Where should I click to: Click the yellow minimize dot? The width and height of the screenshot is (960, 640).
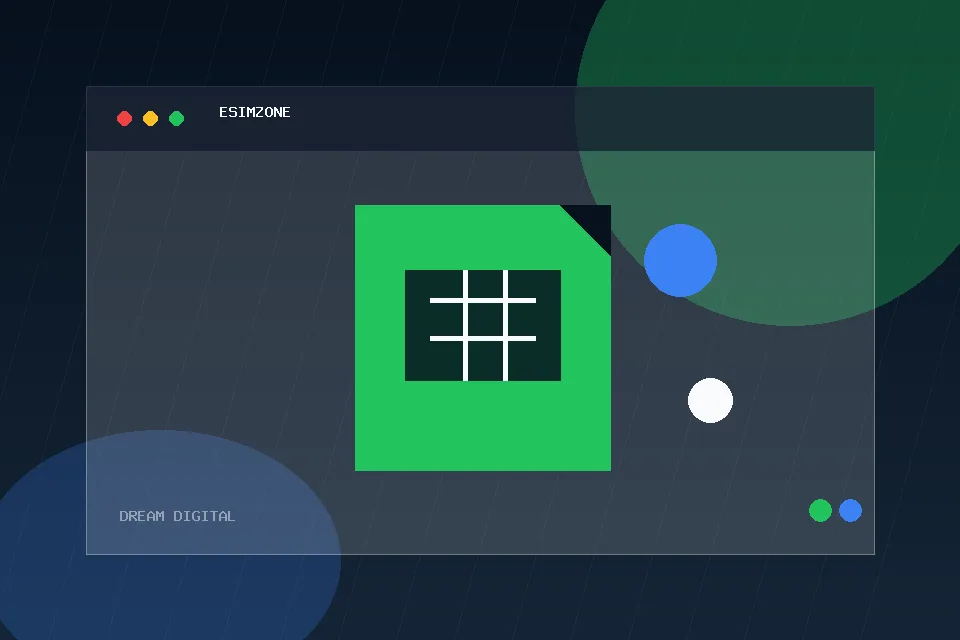click(x=151, y=118)
